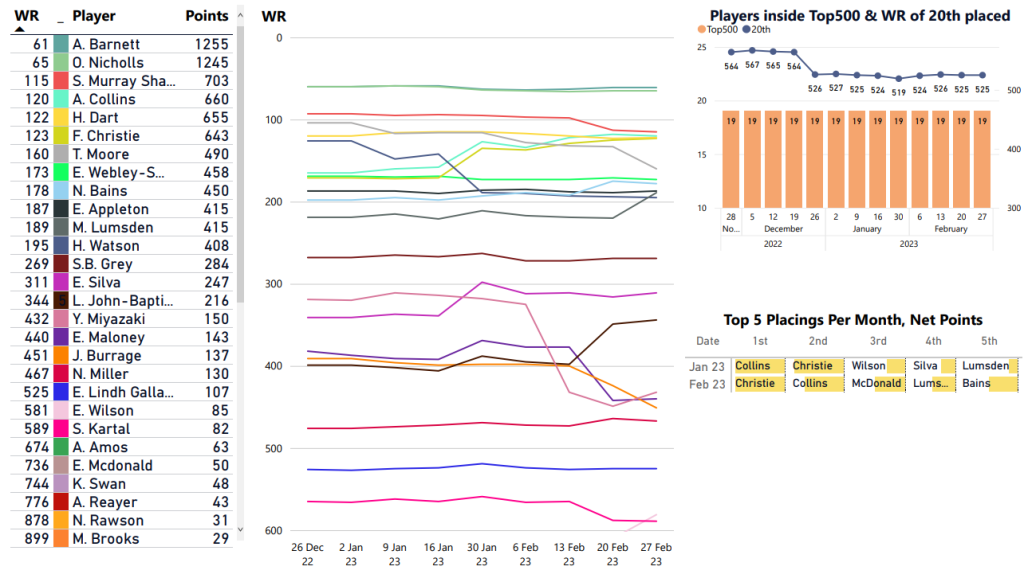
Task: Click the 2022 year axis label
Action: coord(774,242)
